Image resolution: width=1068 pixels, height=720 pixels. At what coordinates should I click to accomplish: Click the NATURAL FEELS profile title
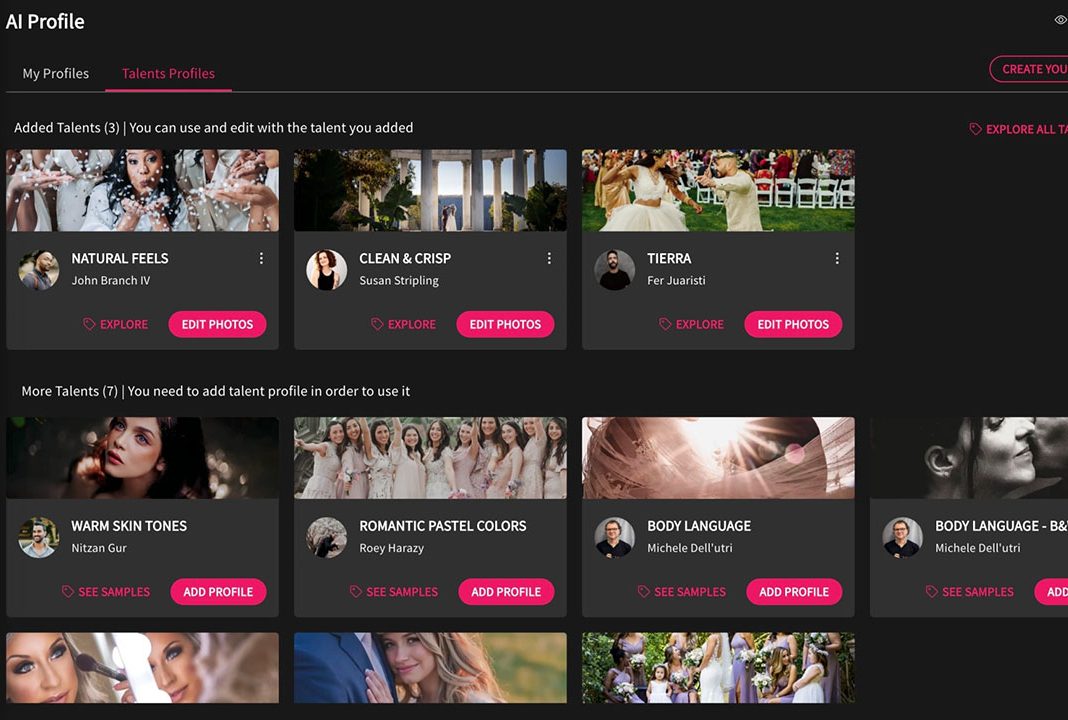[x=120, y=258]
